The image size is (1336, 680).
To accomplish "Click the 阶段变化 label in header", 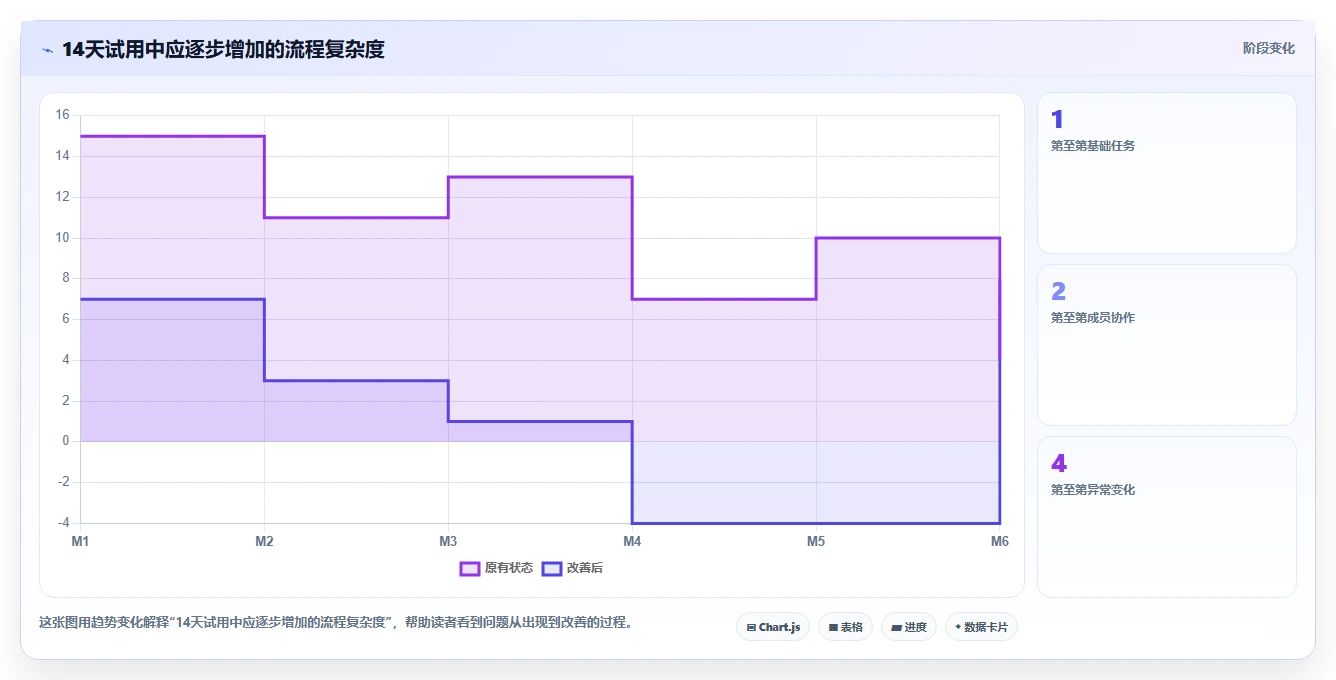I will point(1268,48).
